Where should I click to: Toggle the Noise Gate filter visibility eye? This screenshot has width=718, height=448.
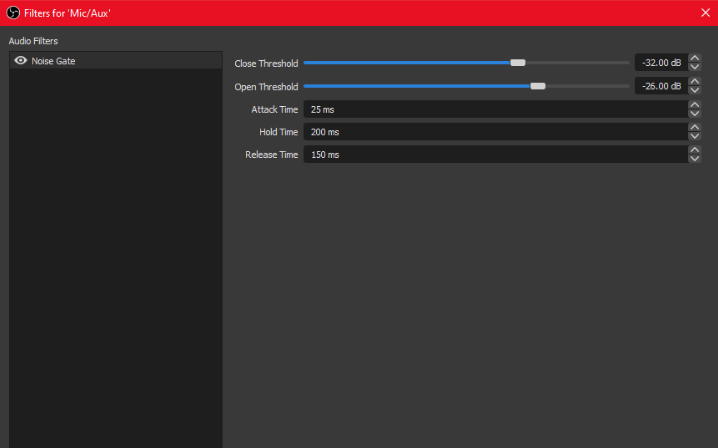pos(20,61)
